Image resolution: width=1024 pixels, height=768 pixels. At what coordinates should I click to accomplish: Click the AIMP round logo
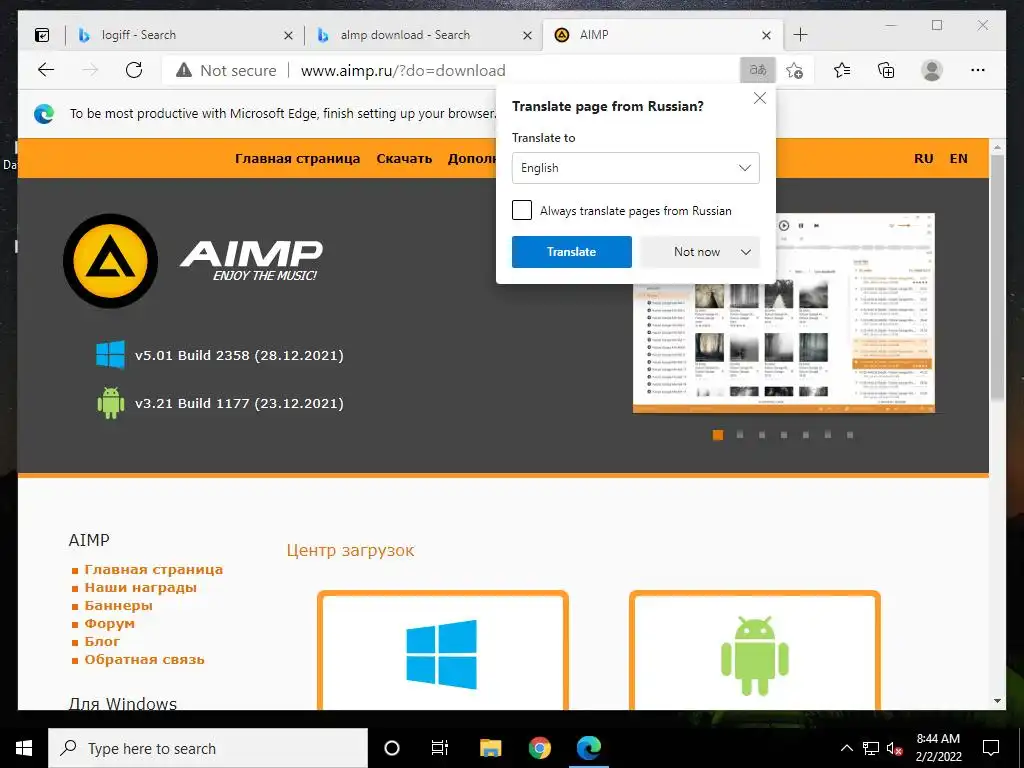click(110, 261)
